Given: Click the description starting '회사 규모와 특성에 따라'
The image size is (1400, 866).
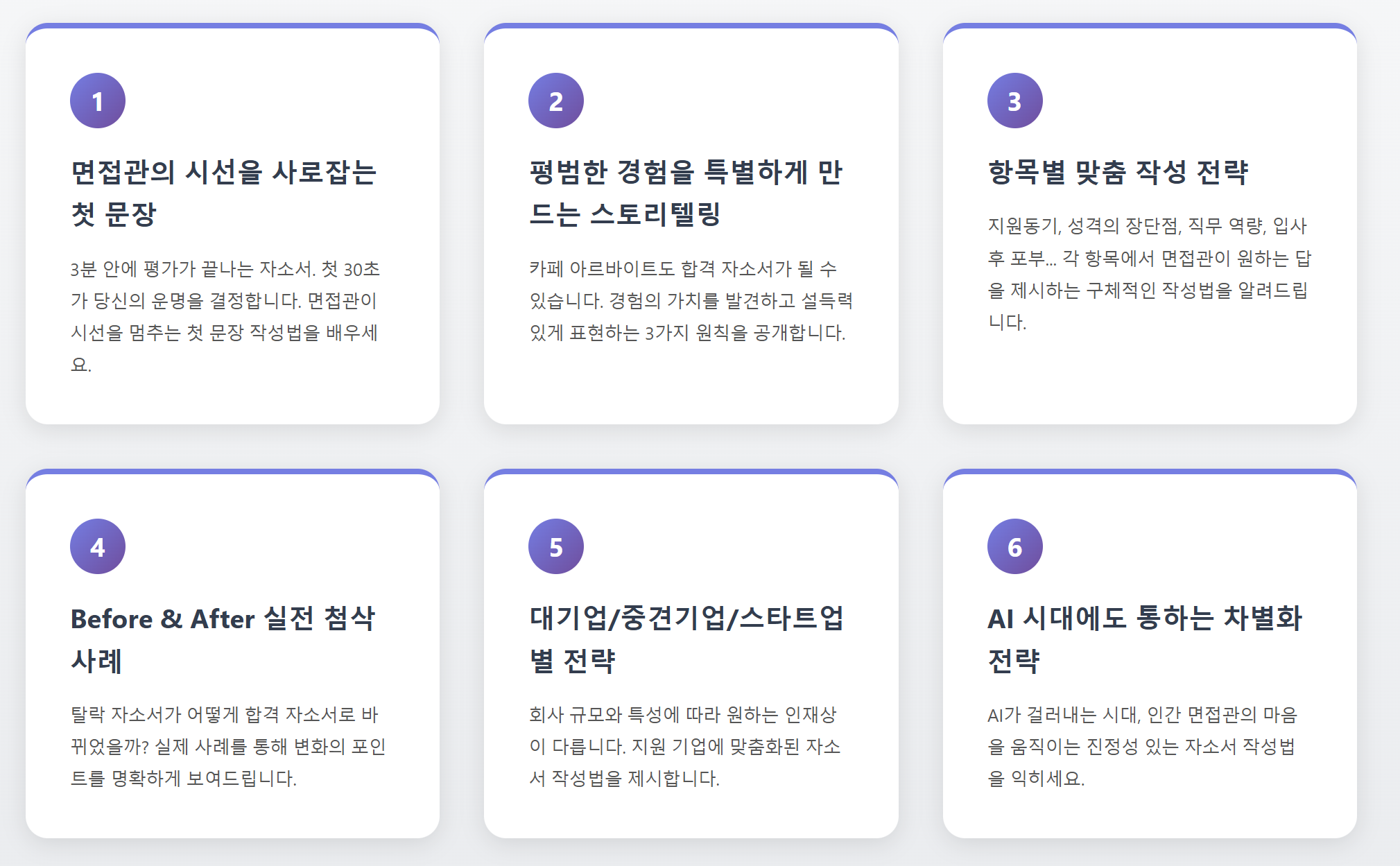Looking at the screenshot, I should pyautogui.click(x=684, y=747).
